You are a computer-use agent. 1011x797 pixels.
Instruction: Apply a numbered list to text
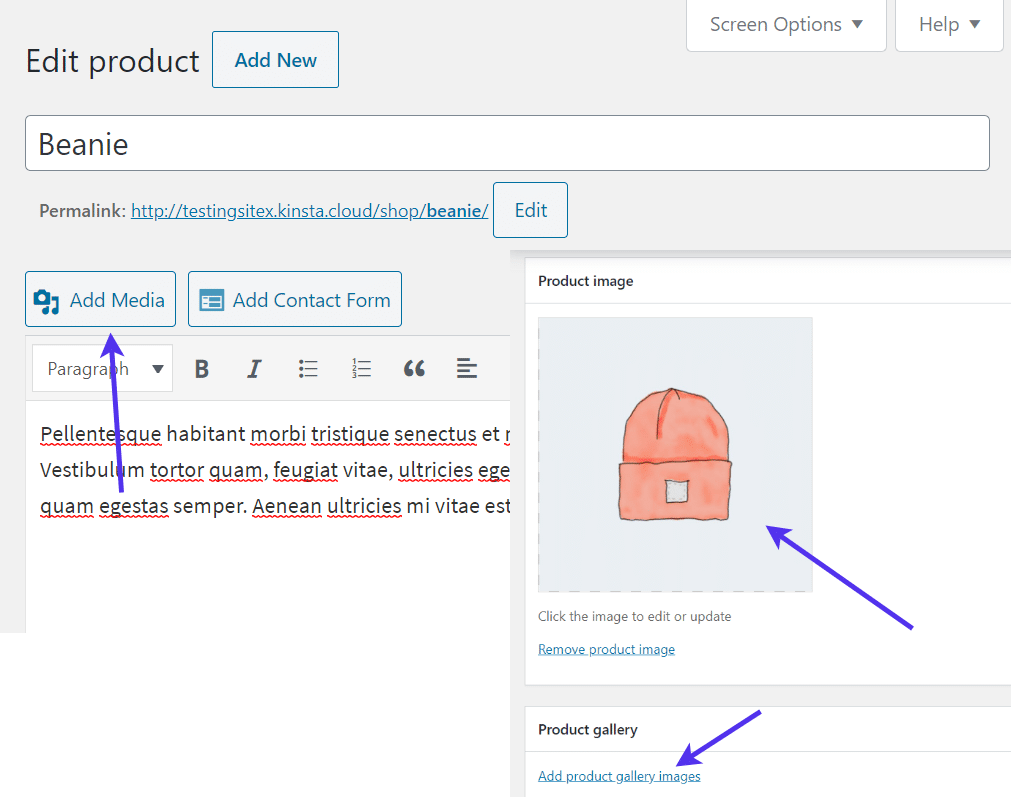[361, 368]
